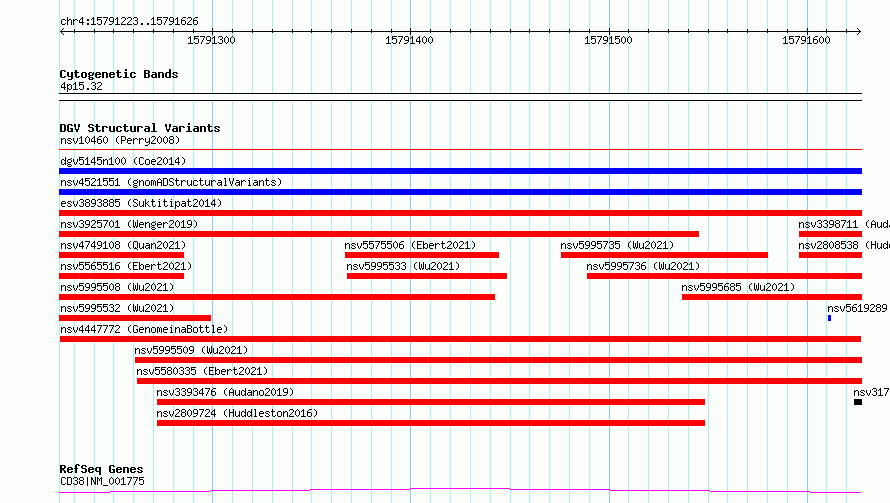This screenshot has height=503, width=890.
Task: Click the red bar under nsv5995735
Action: 664,255
